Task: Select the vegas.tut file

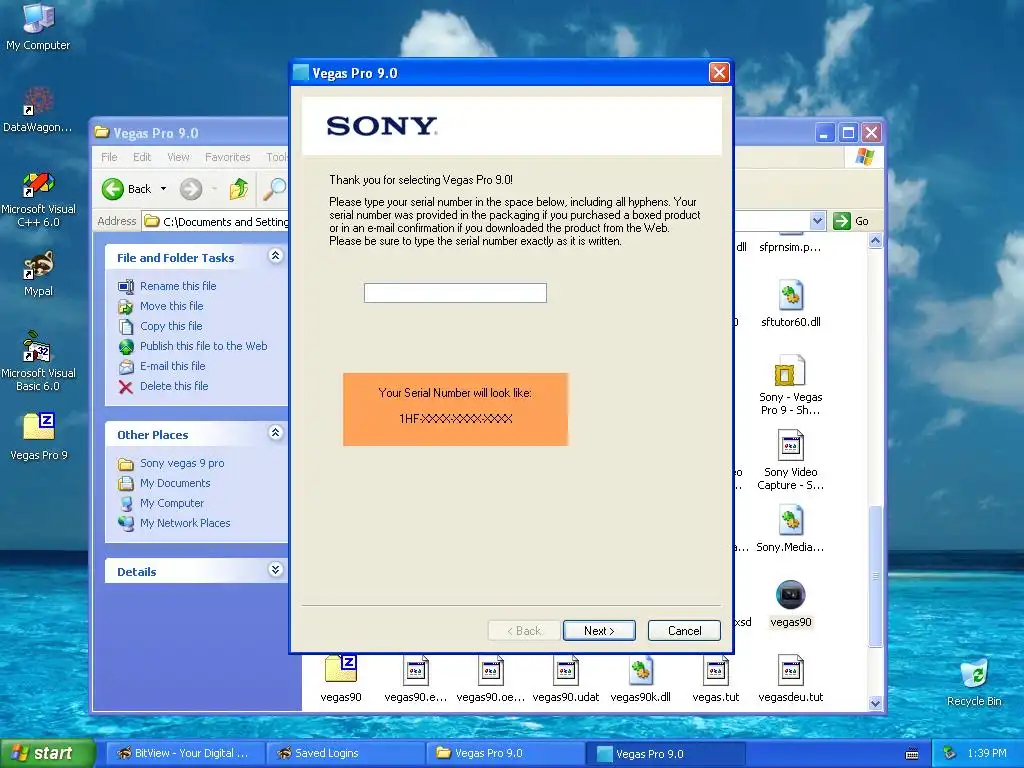Action: tap(716, 679)
